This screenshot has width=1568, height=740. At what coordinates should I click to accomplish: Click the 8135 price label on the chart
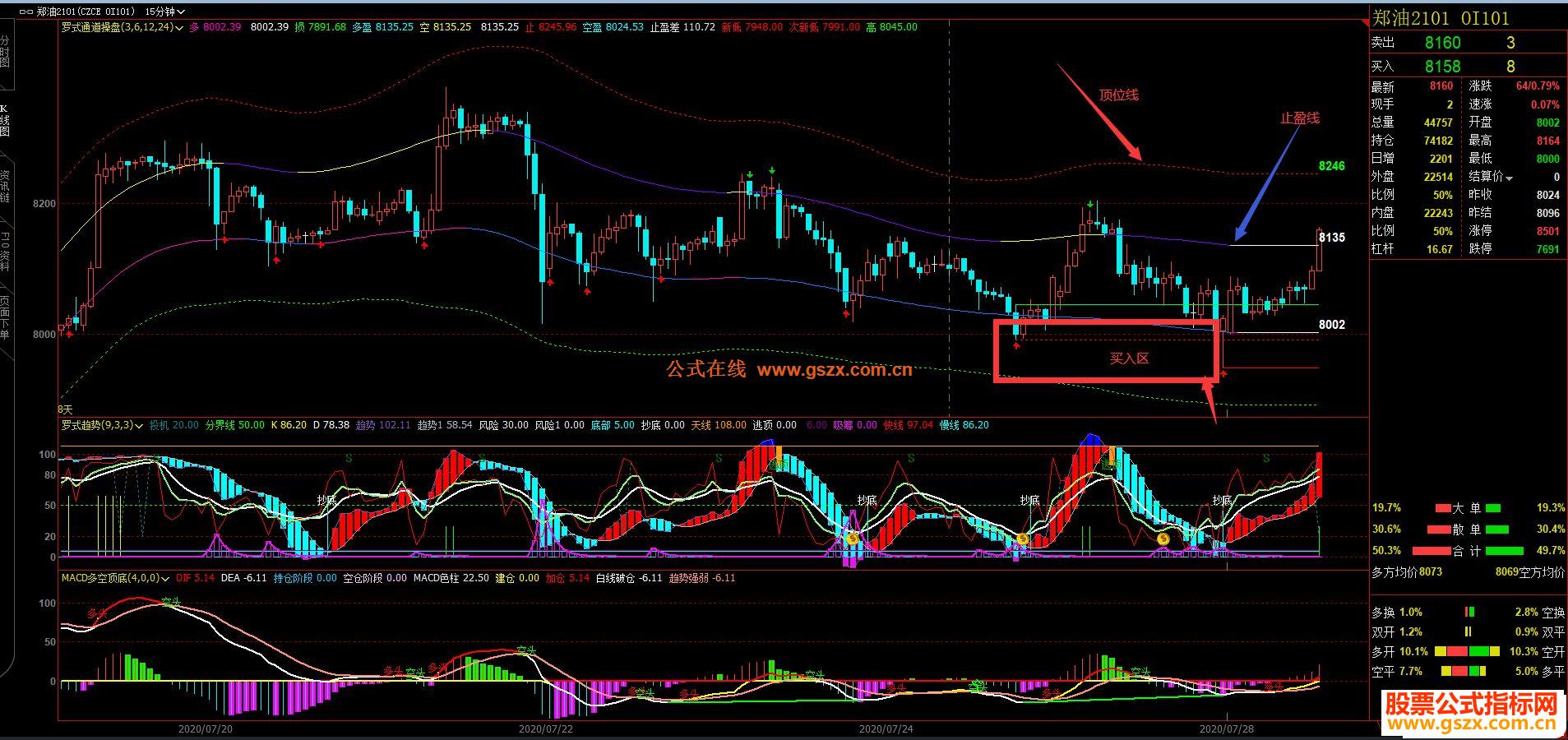pyautogui.click(x=1332, y=238)
